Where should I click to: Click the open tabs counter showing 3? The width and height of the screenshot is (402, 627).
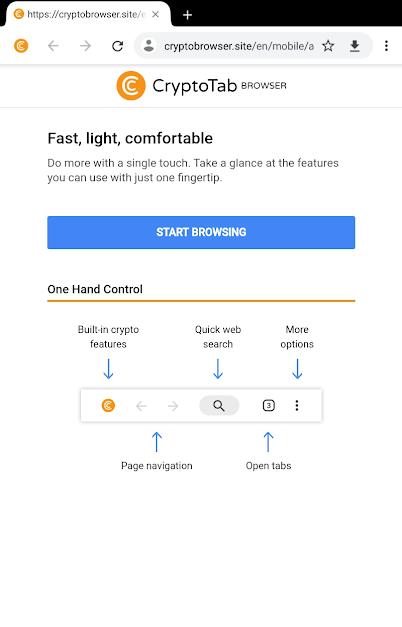268,405
